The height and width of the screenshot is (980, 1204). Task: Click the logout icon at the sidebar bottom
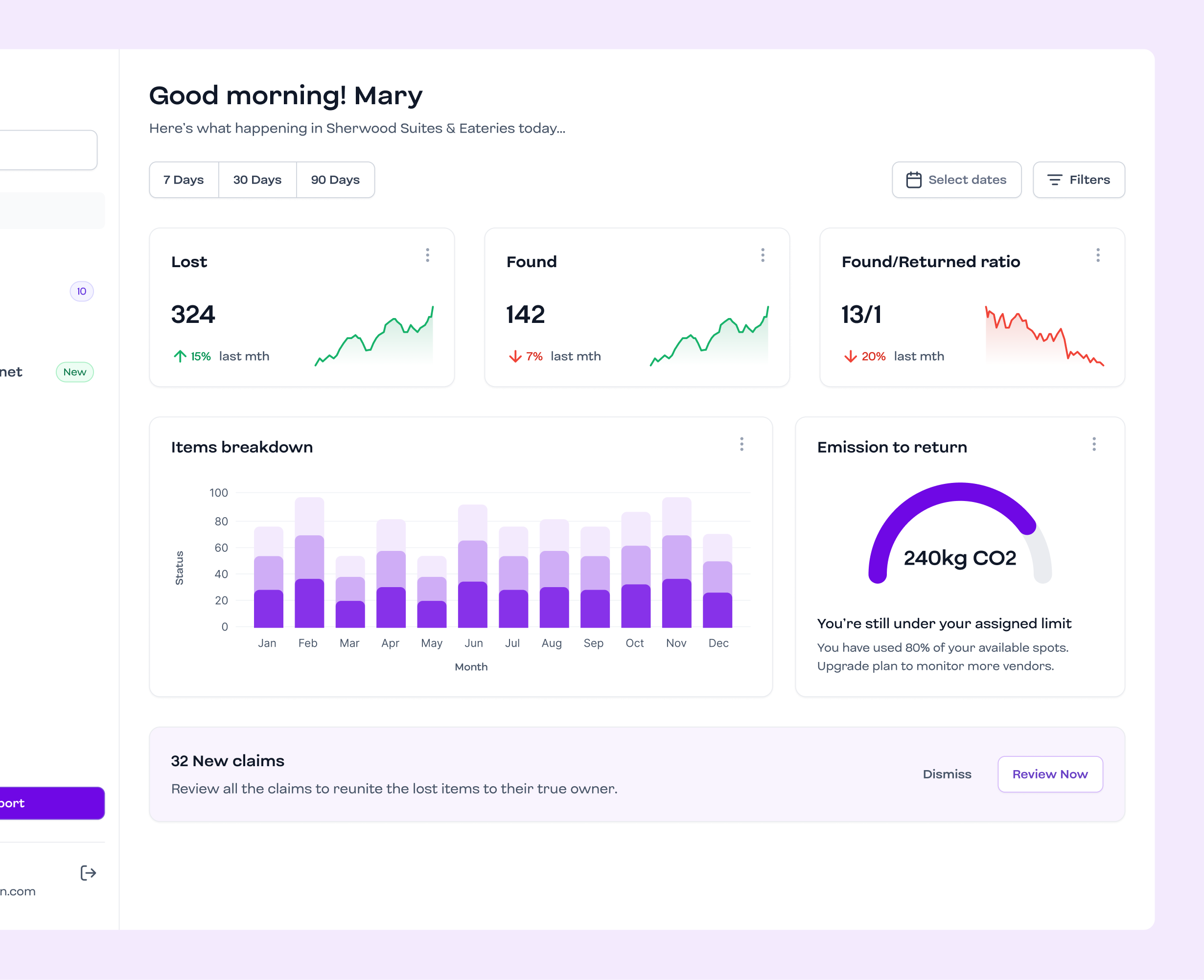pos(88,873)
